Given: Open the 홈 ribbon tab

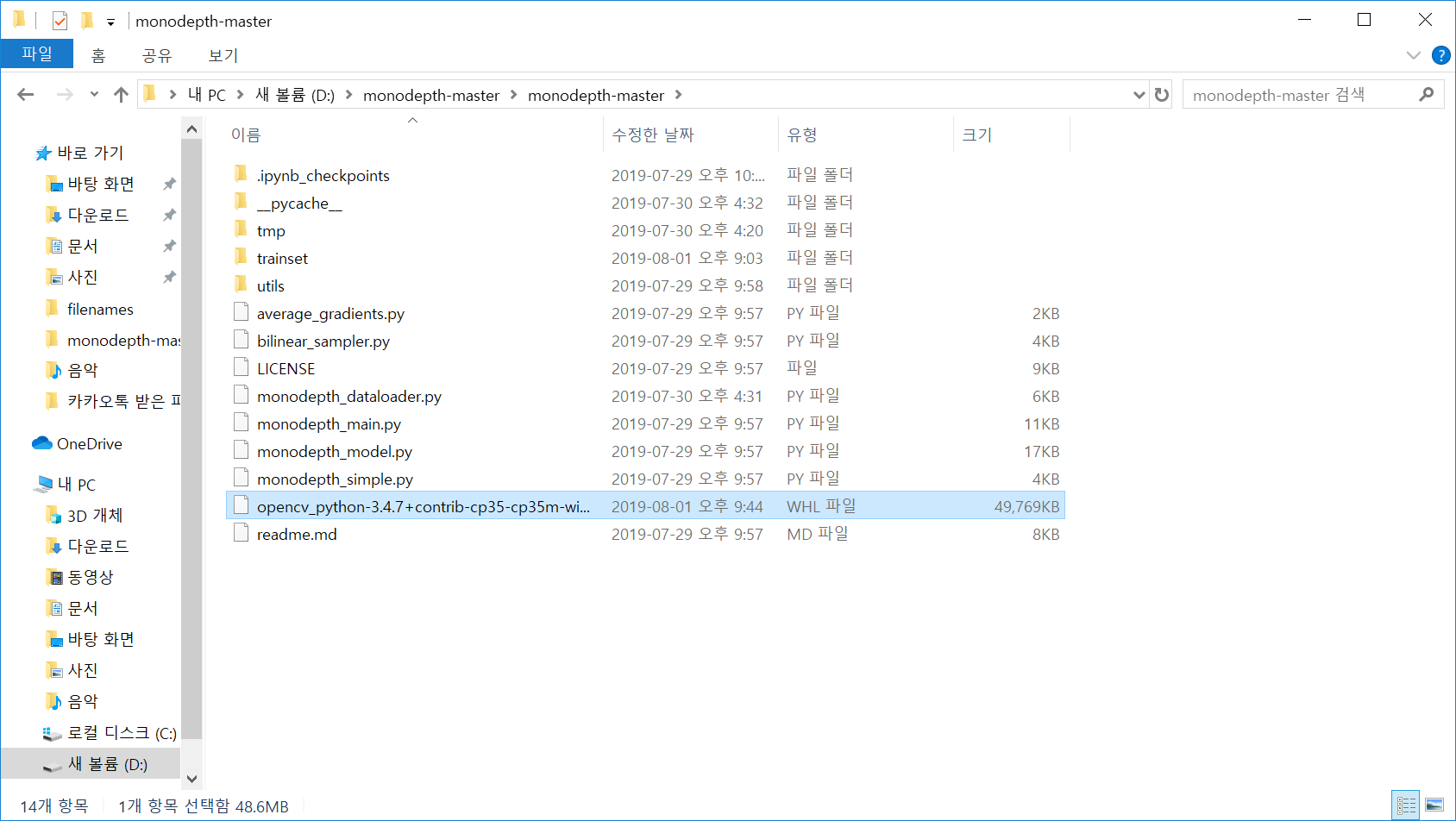Looking at the screenshot, I should 98,55.
